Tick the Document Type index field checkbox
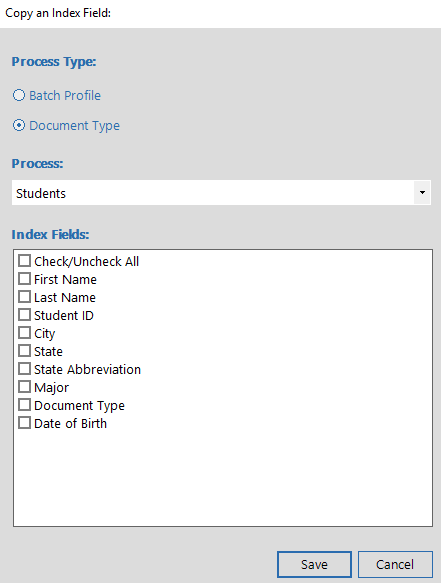Viewport: 441px width, 583px height. (x=25, y=405)
